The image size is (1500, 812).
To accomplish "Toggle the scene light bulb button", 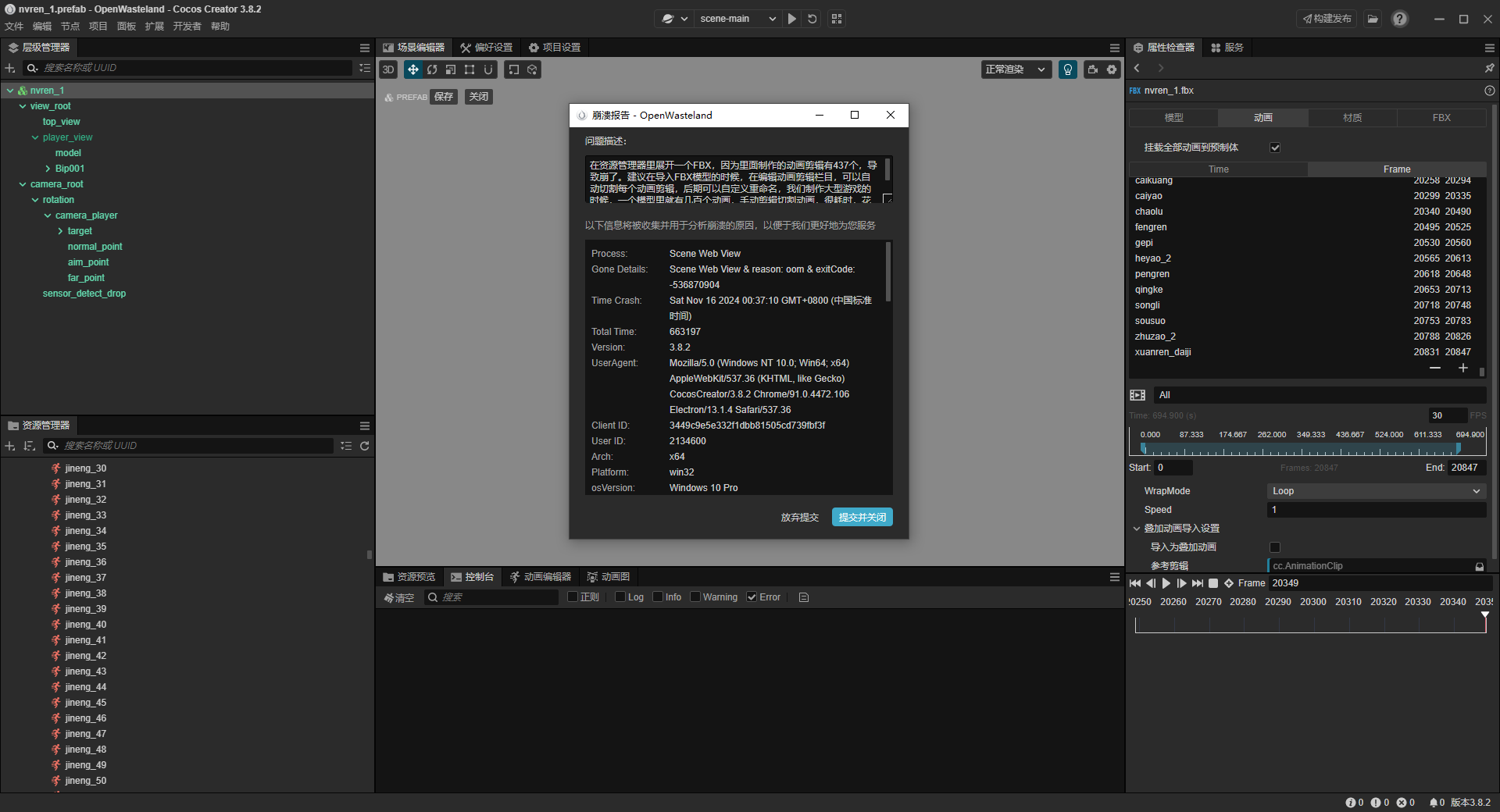I will point(1068,69).
